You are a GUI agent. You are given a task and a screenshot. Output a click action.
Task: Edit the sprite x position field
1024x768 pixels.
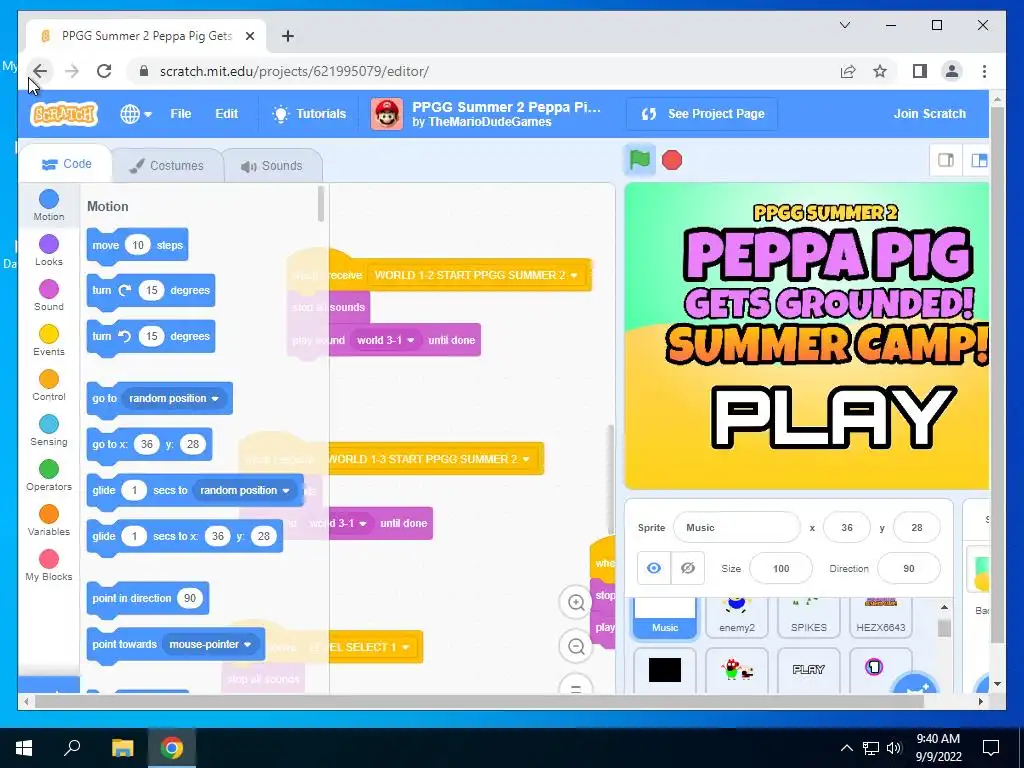point(847,528)
